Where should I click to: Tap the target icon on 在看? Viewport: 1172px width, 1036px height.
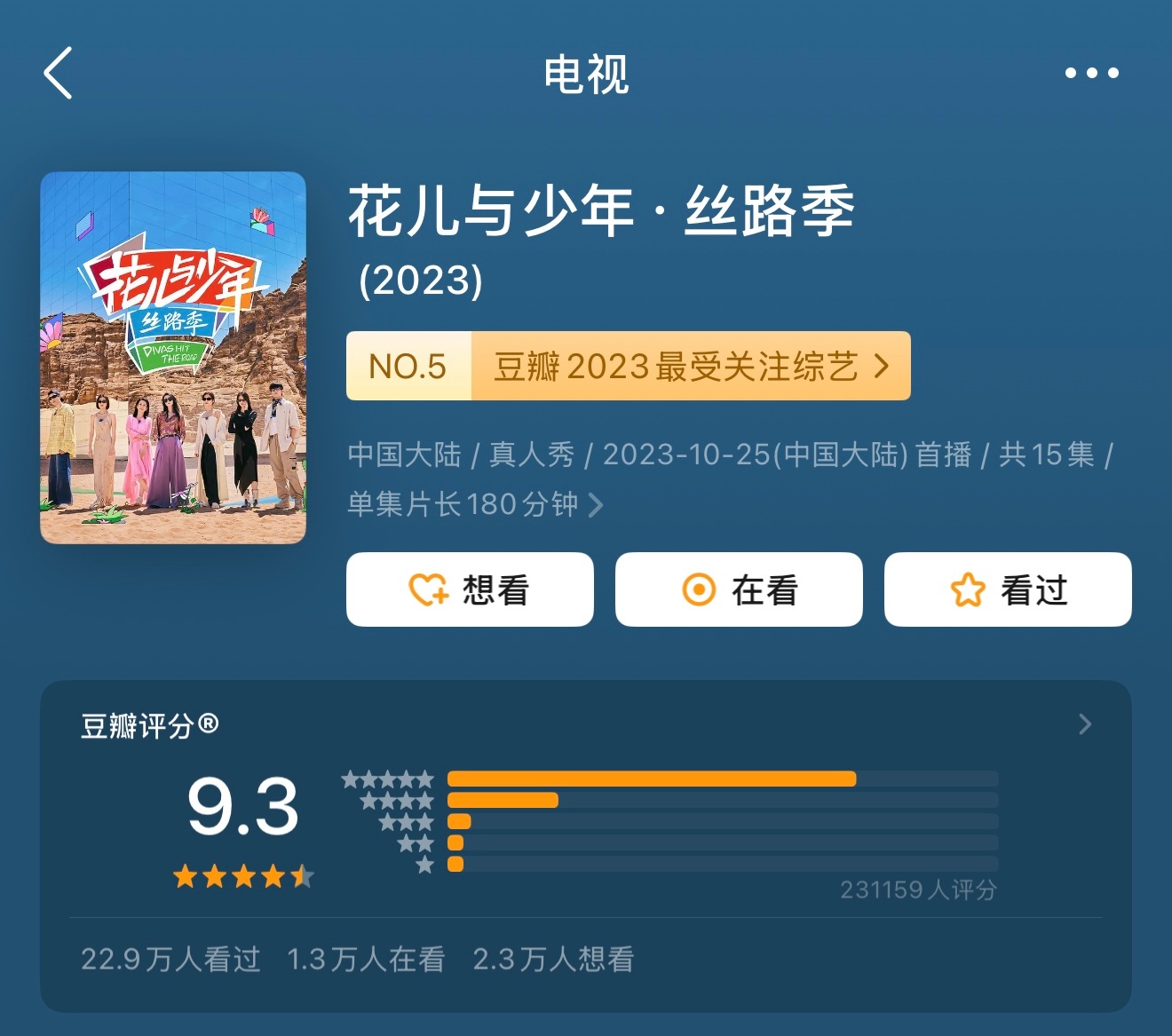699,589
